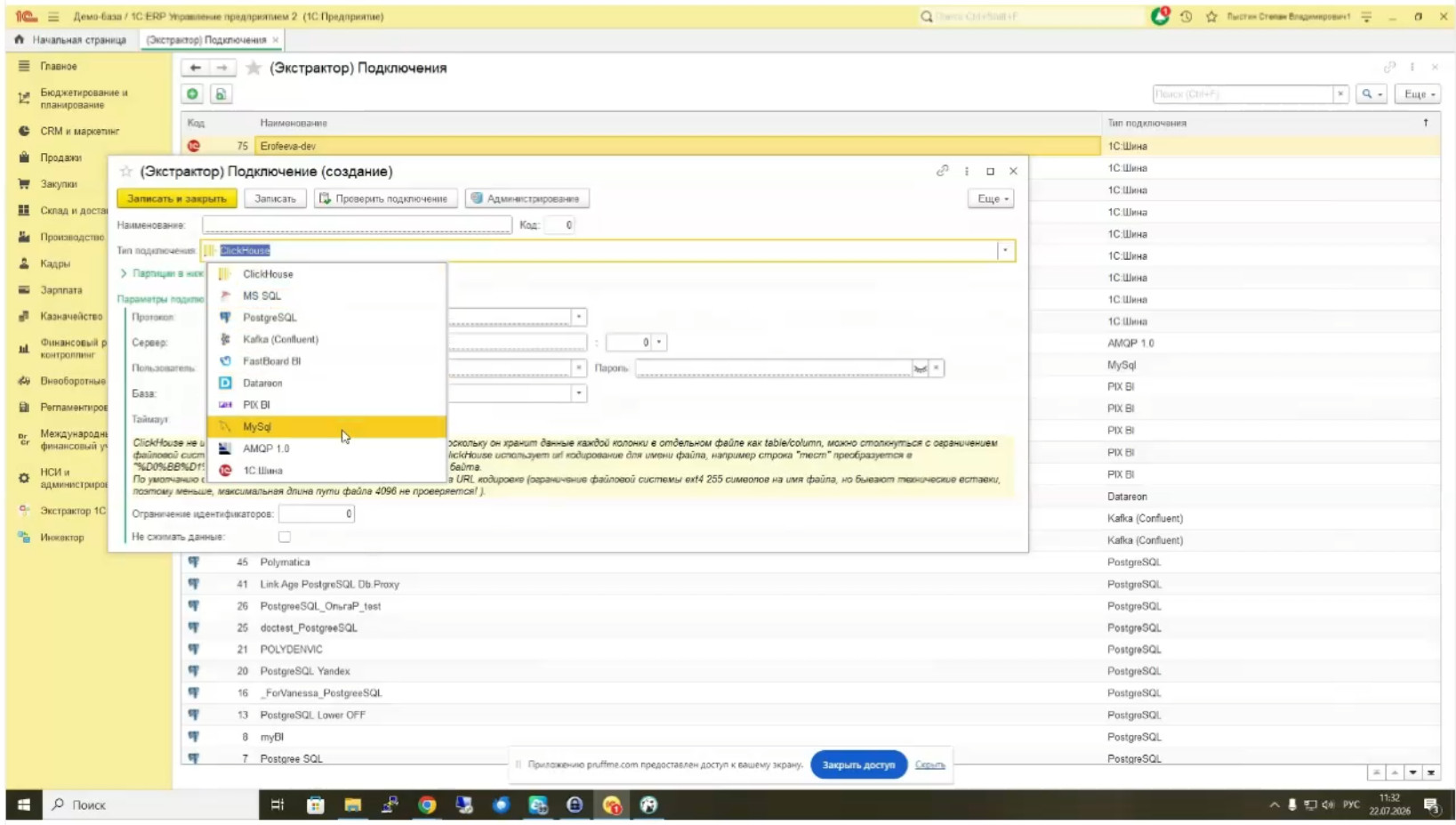The image size is (1456, 825).
Task: Click the Проверить подключение button
Action: [x=385, y=198]
